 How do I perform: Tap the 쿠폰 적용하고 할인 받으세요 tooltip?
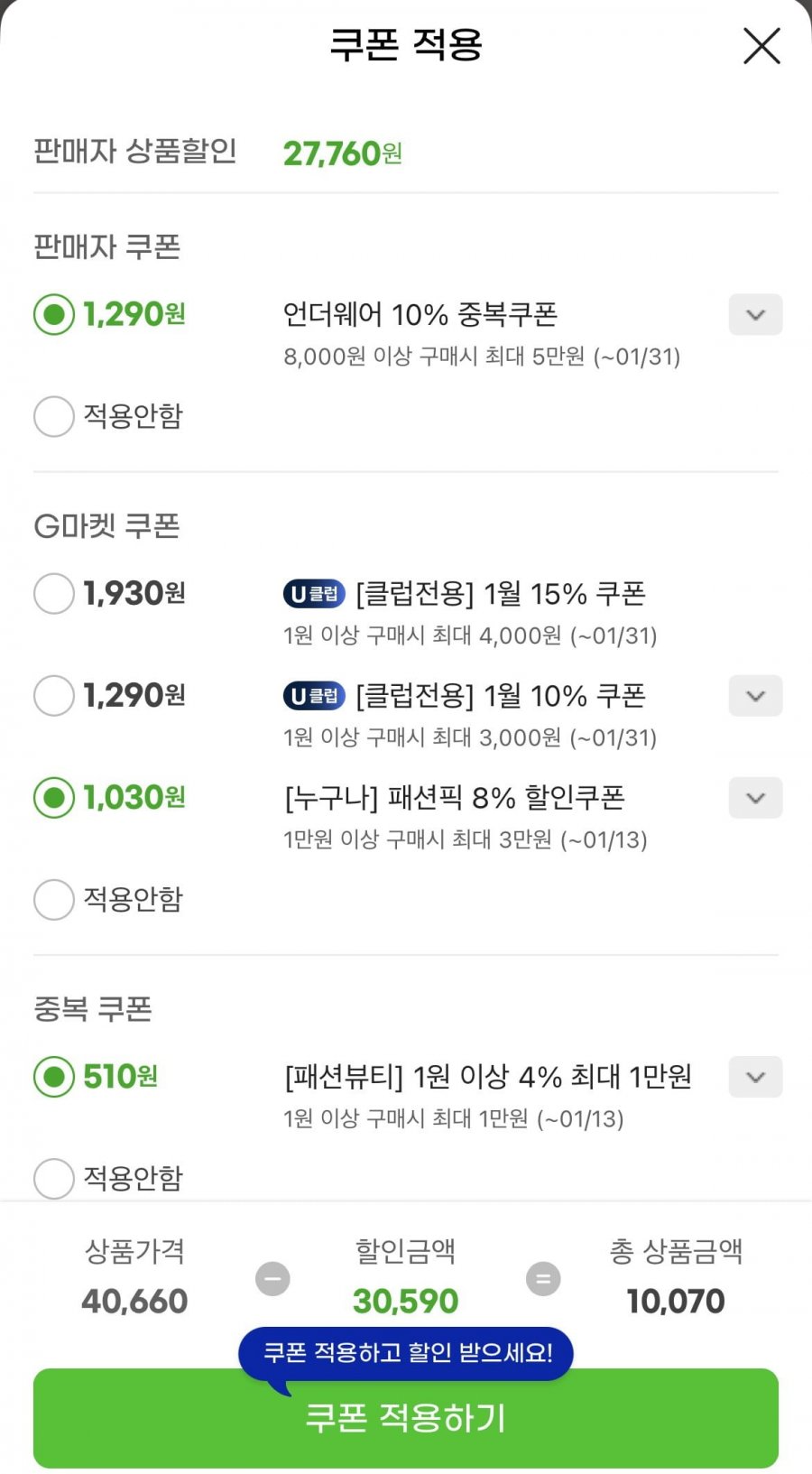point(406,1352)
